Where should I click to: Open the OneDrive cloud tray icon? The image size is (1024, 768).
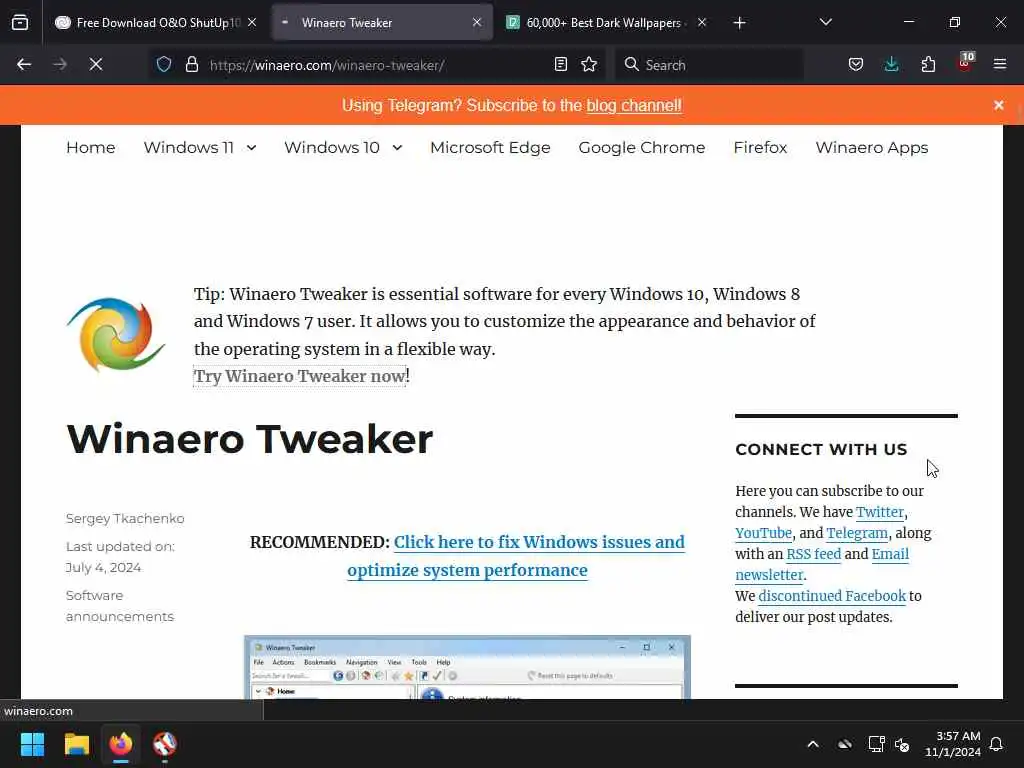(845, 744)
